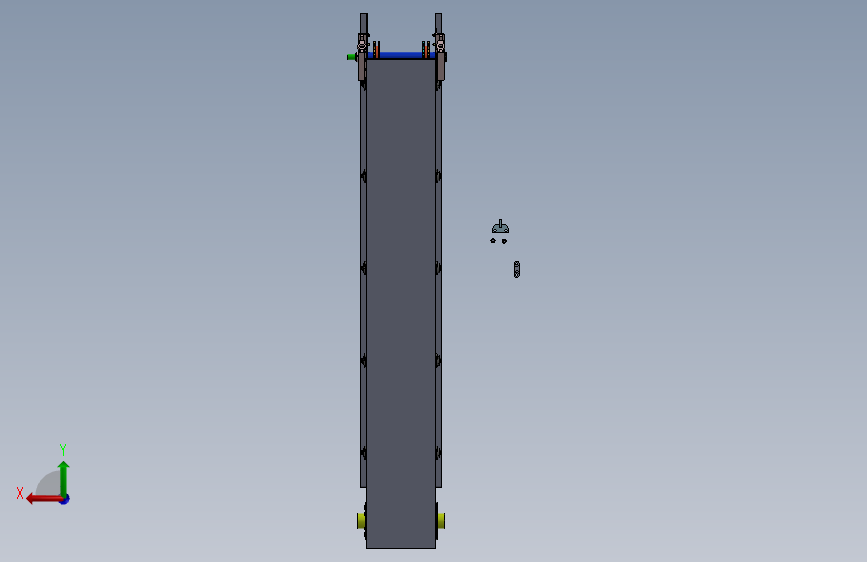Select the green shaft end at top left
This screenshot has height=562, width=867.
[x=351, y=57]
